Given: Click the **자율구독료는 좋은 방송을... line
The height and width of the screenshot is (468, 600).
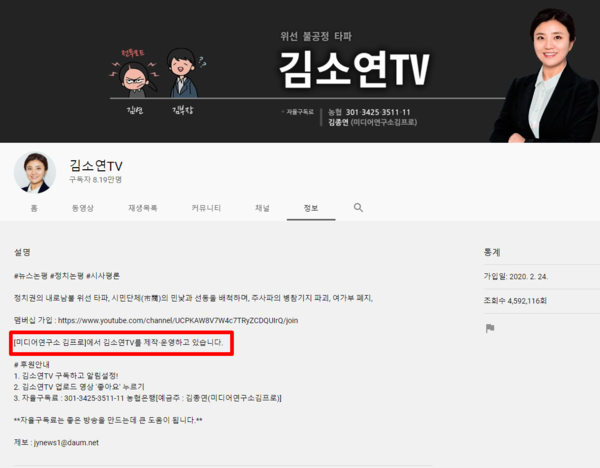Looking at the screenshot, I should coord(108,420).
